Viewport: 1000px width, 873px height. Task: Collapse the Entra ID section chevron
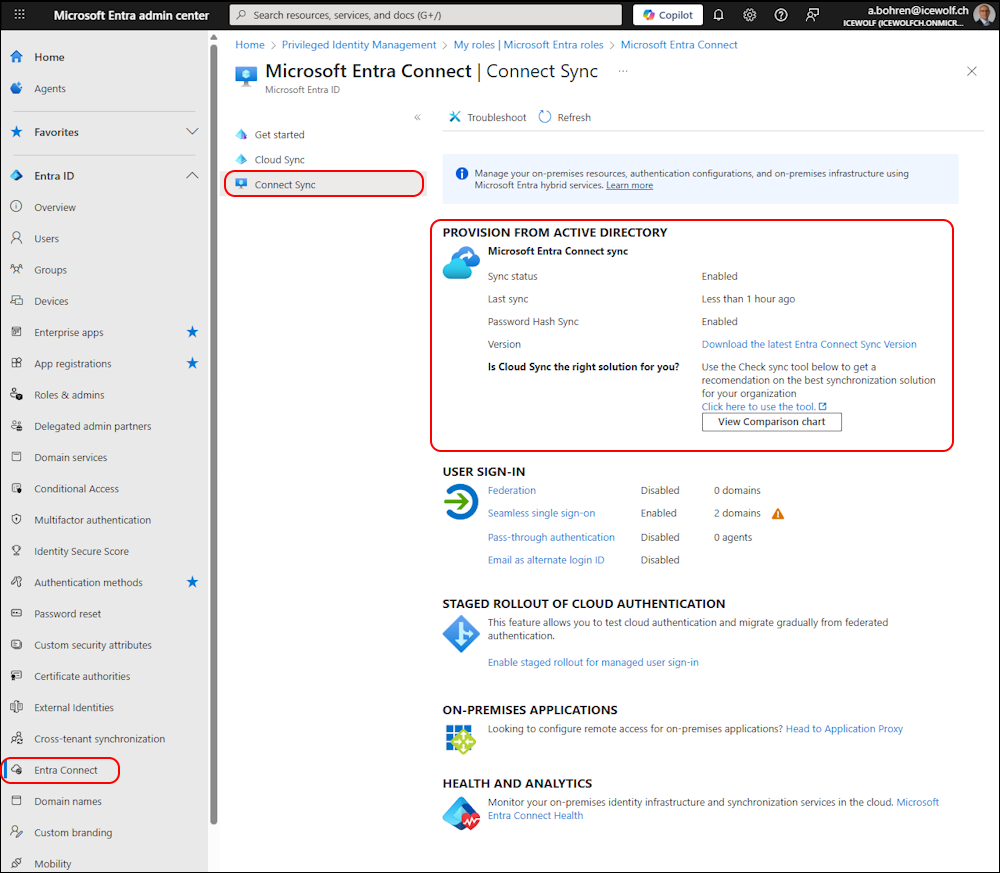tap(192, 175)
